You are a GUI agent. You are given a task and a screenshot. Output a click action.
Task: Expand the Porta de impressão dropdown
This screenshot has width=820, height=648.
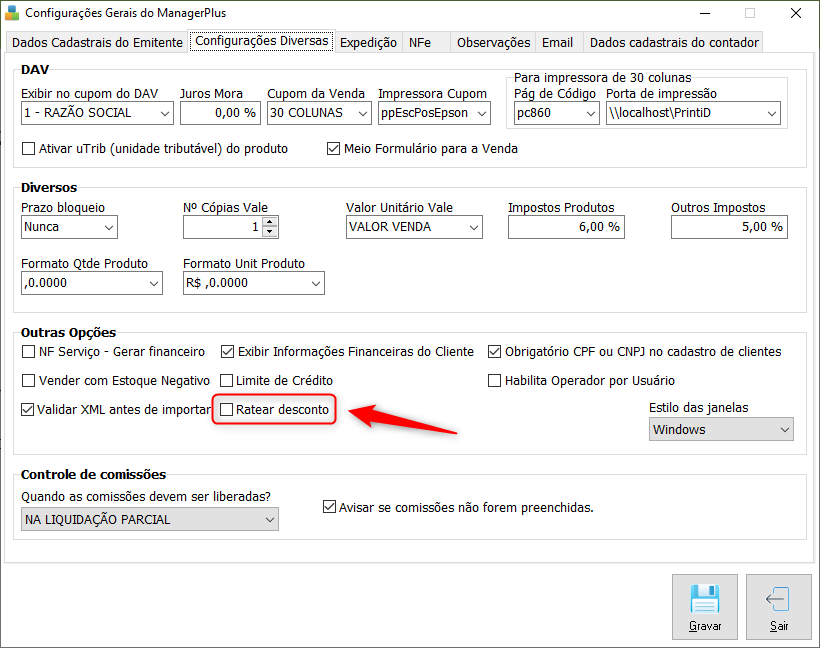[x=693, y=113]
